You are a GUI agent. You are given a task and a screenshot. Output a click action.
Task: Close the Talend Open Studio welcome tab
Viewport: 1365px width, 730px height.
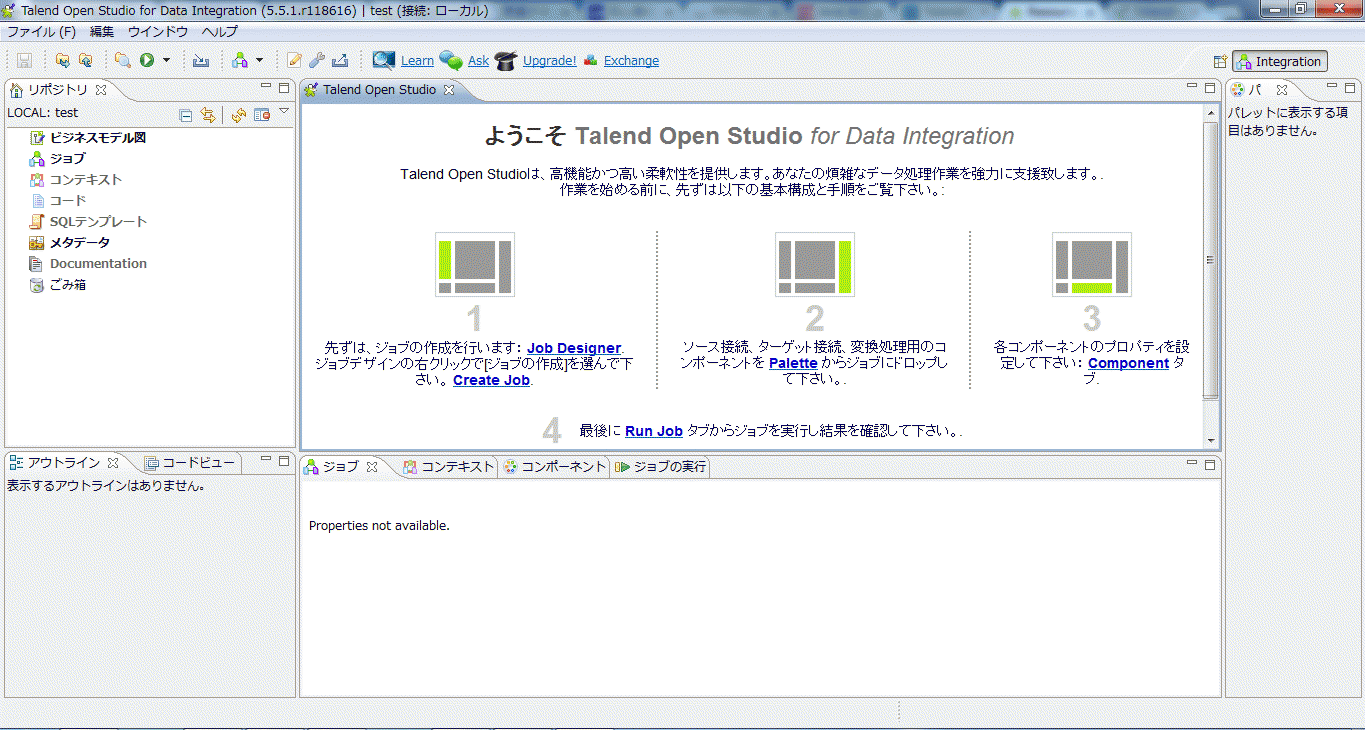coord(449,90)
